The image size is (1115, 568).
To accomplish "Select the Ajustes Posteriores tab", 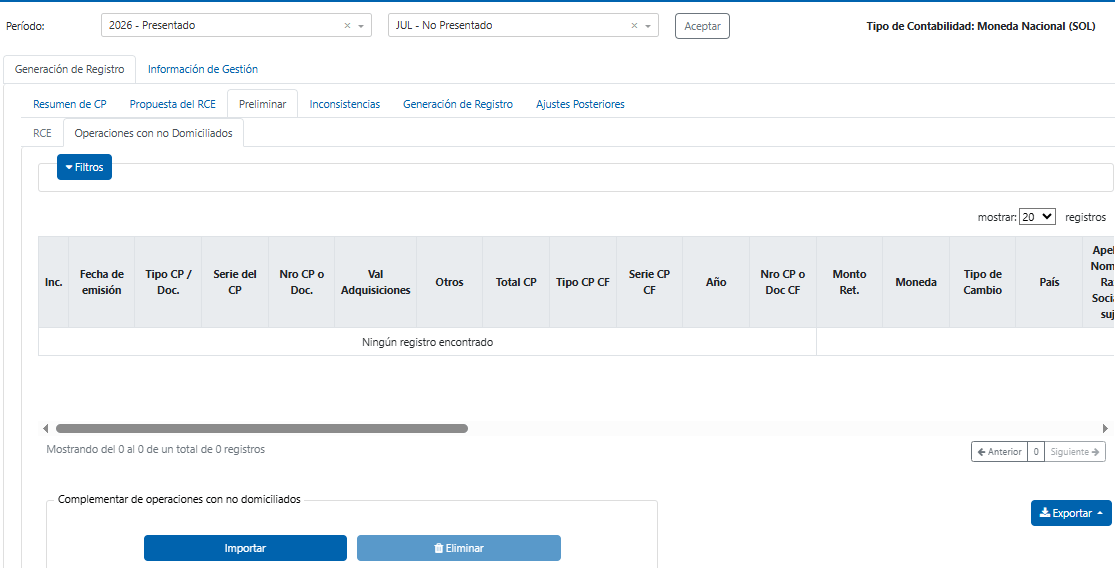I will coord(580,104).
